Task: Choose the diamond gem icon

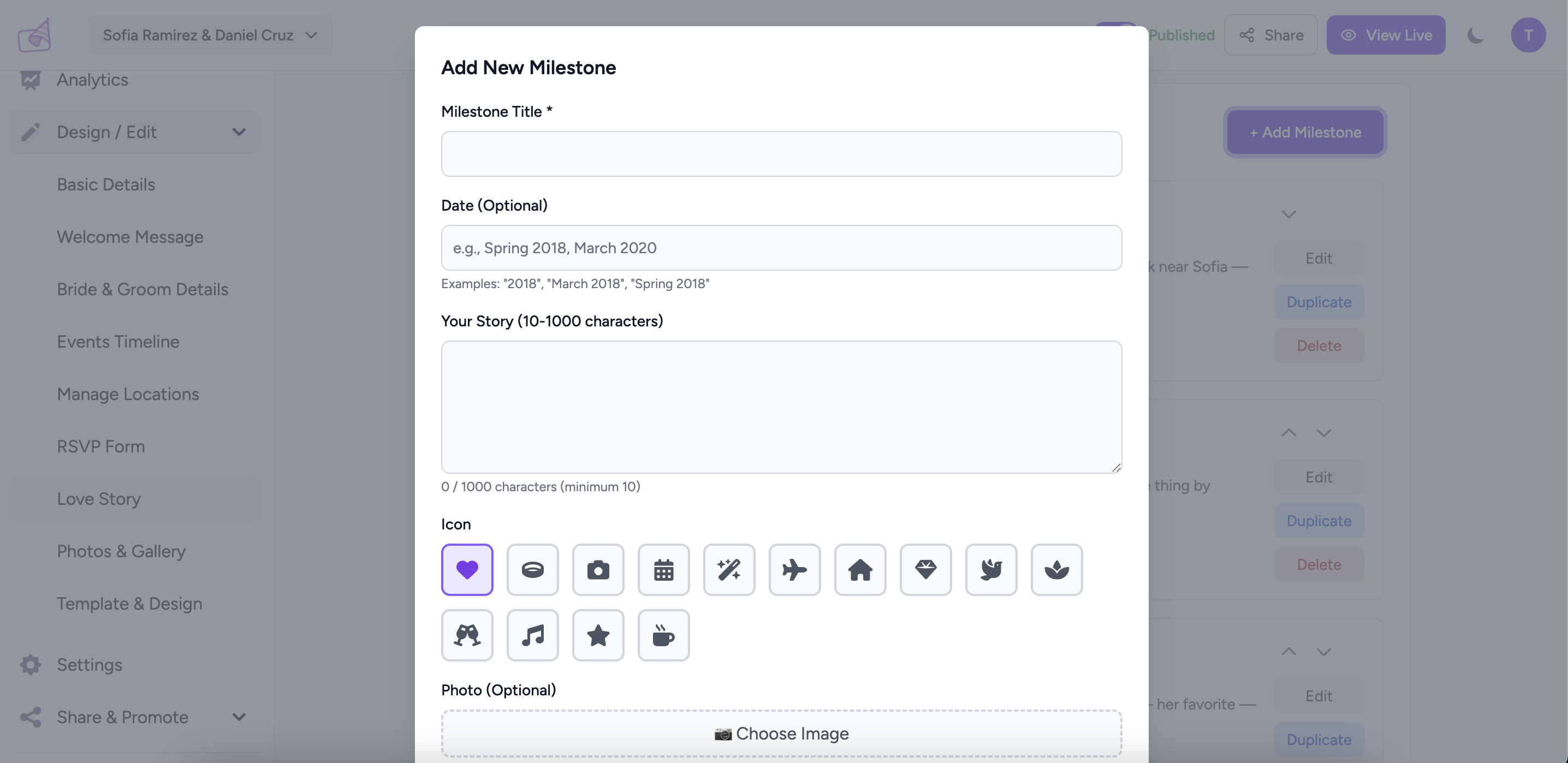Action: (926, 569)
